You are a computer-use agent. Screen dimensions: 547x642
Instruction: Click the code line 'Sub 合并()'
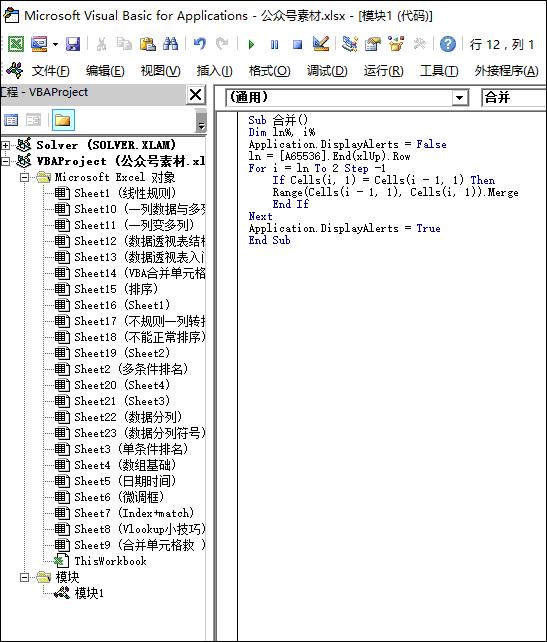[278, 120]
